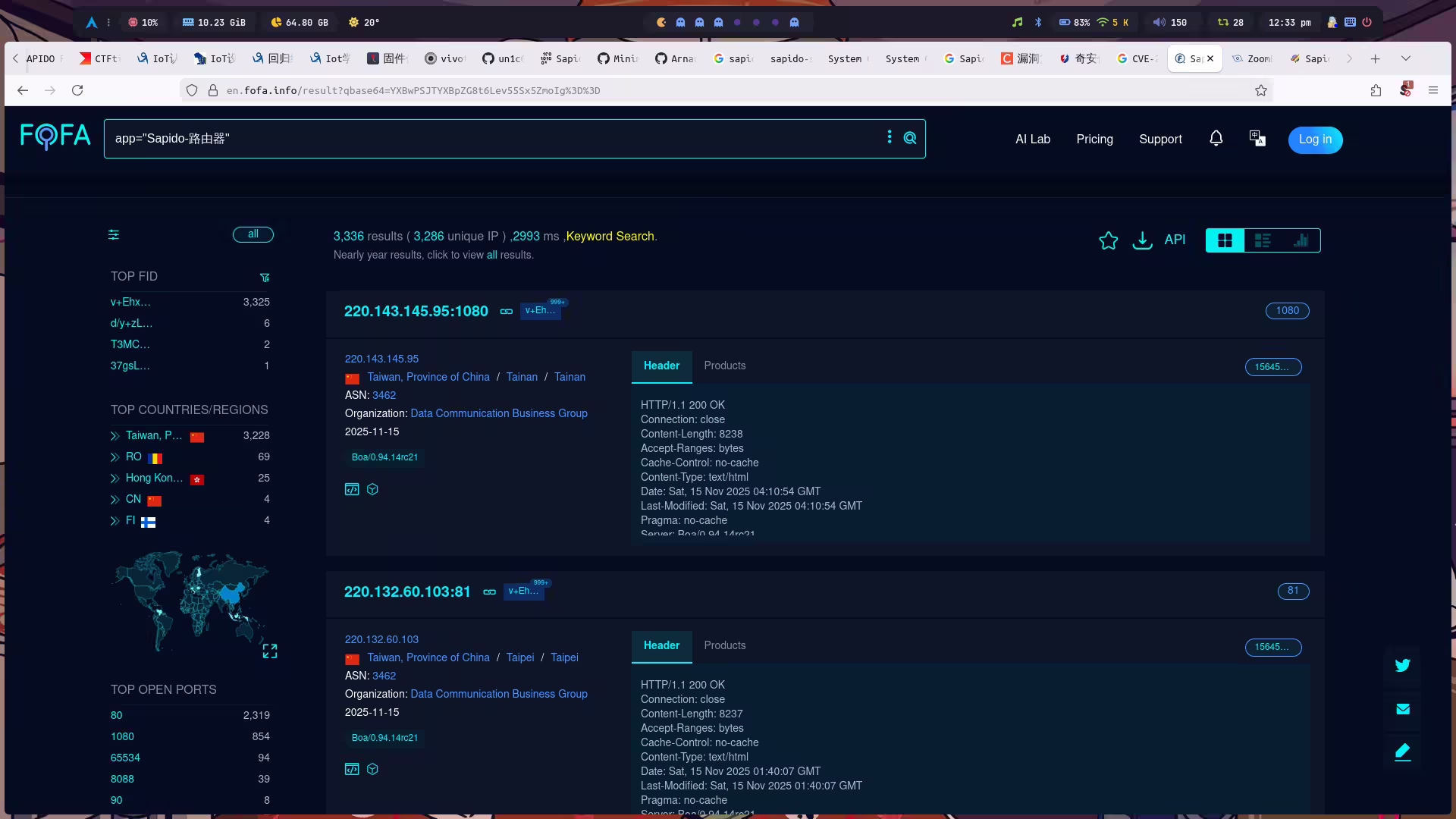
Task: Expand the RO country entry
Action: [115, 457]
